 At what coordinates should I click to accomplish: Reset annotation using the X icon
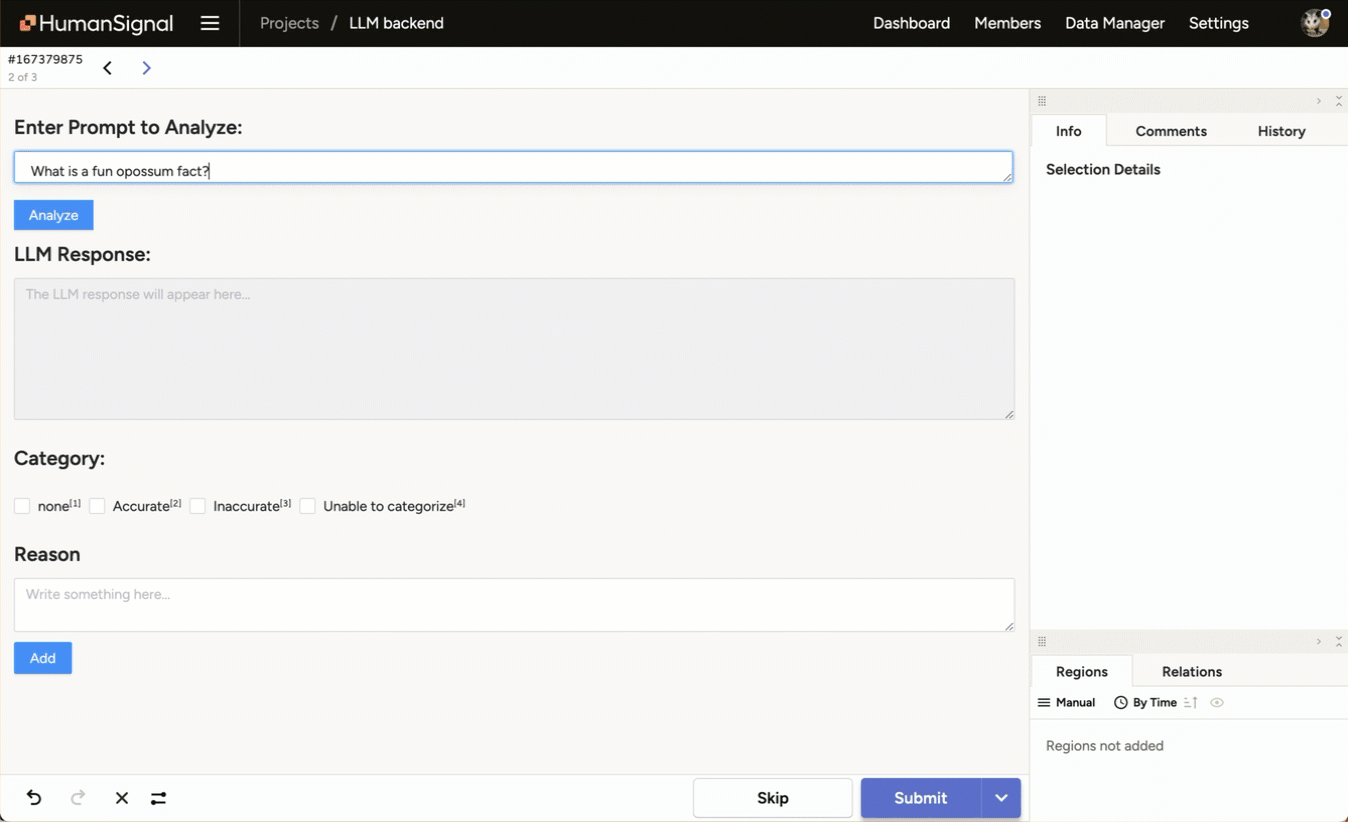click(121, 798)
